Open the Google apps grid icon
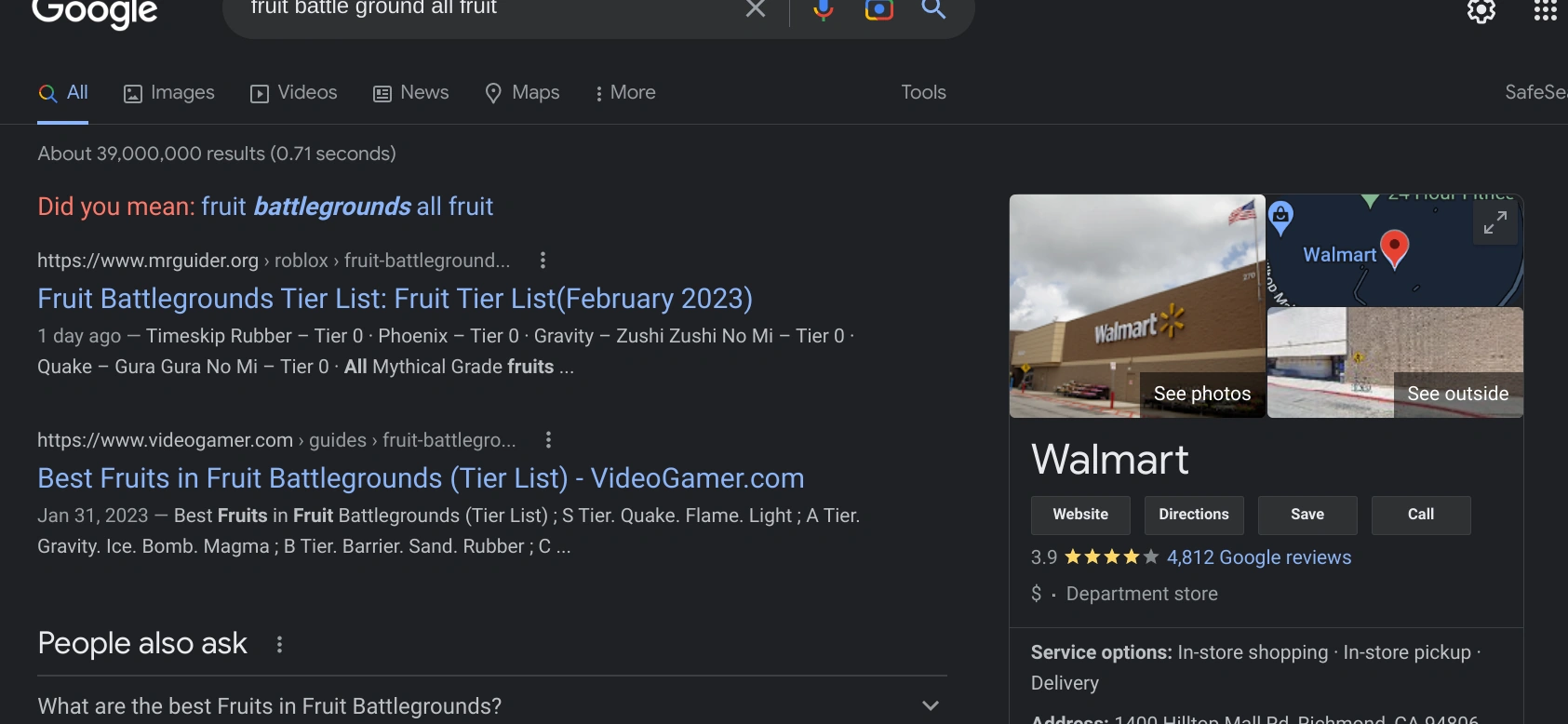This screenshot has width=1568, height=724. pos(1545,11)
